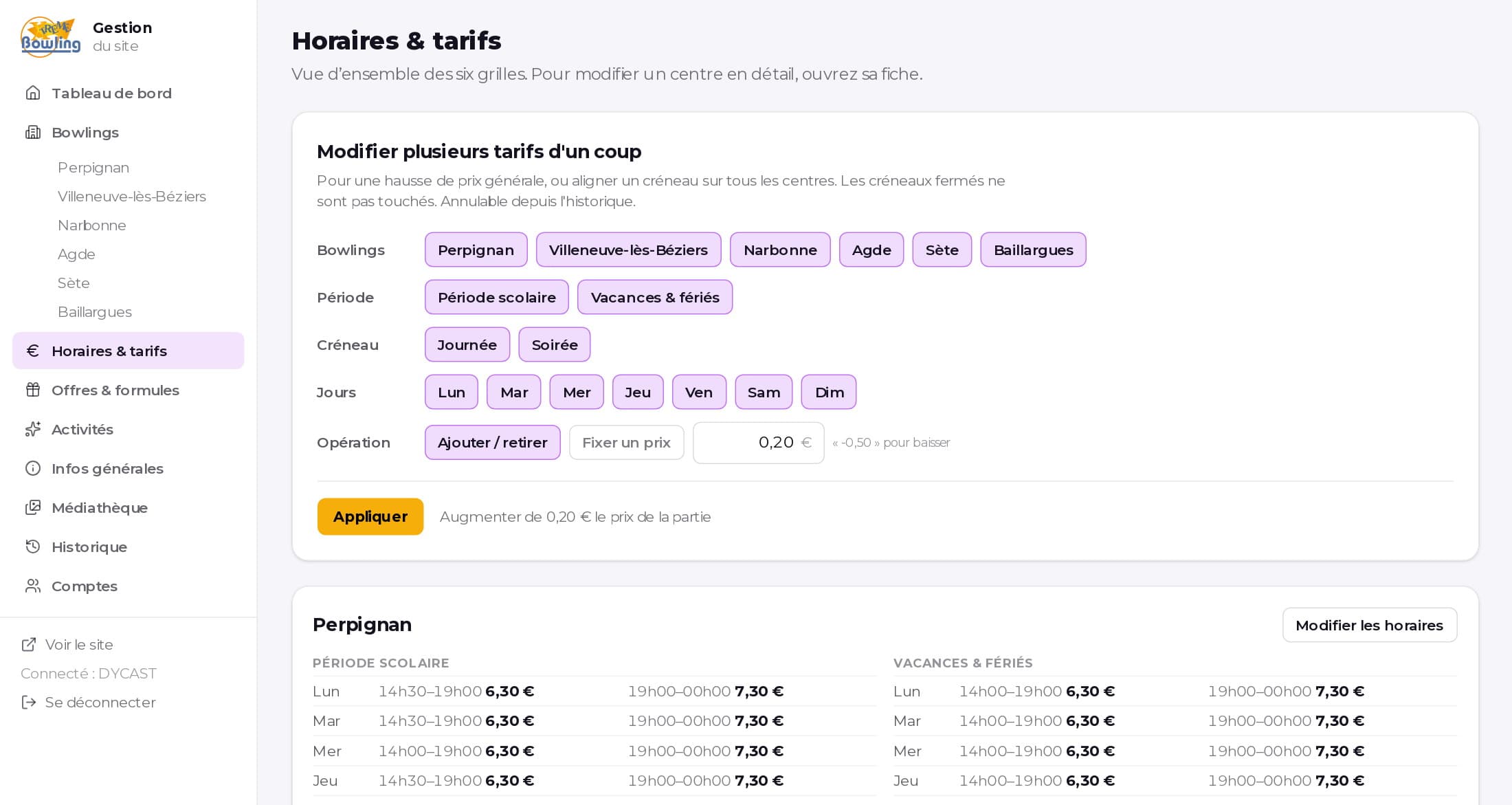Click the Historique clock icon
The image size is (1512, 805).
pos(33,547)
